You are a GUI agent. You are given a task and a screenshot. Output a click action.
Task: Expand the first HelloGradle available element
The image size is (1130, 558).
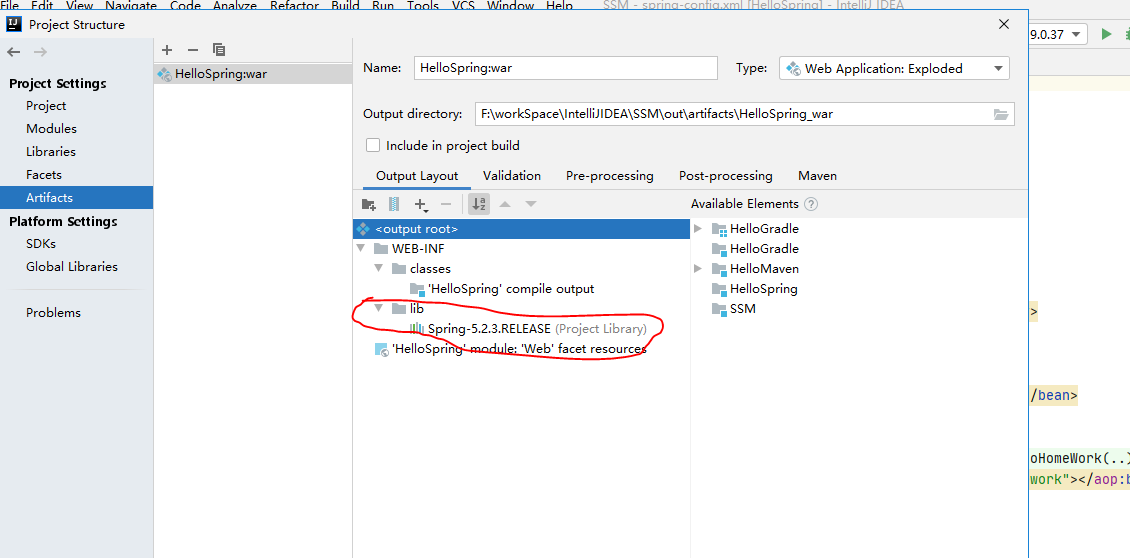pyautogui.click(x=698, y=229)
